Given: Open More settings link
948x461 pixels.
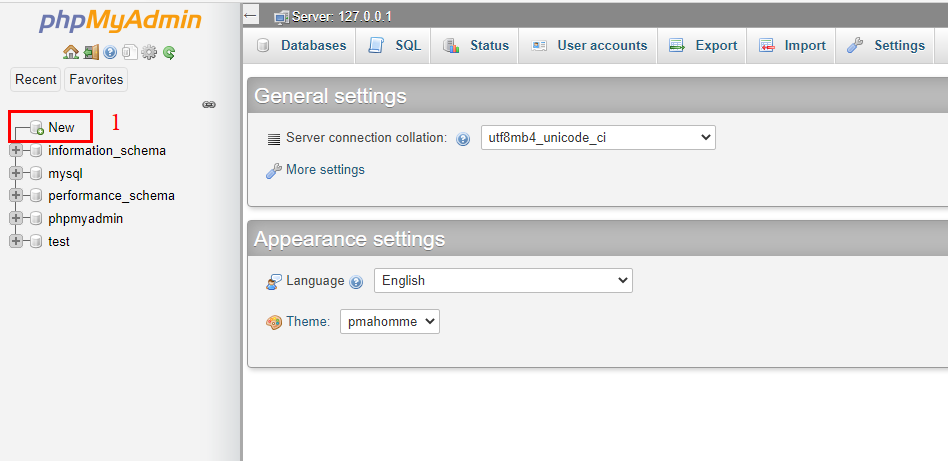Looking at the screenshot, I should 325,170.
